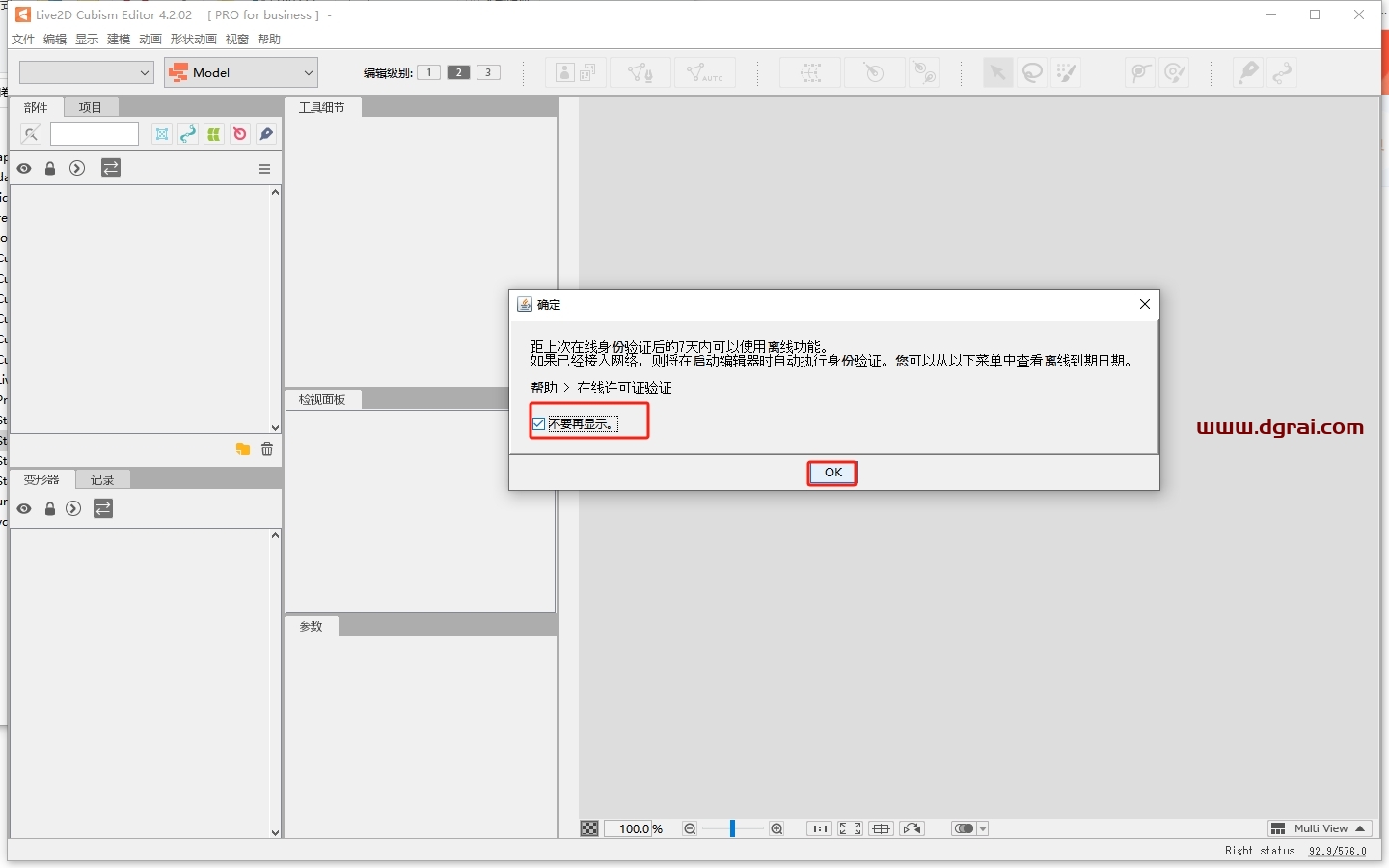
Task: Toggle parts panel lock icon
Action: [x=50, y=169]
